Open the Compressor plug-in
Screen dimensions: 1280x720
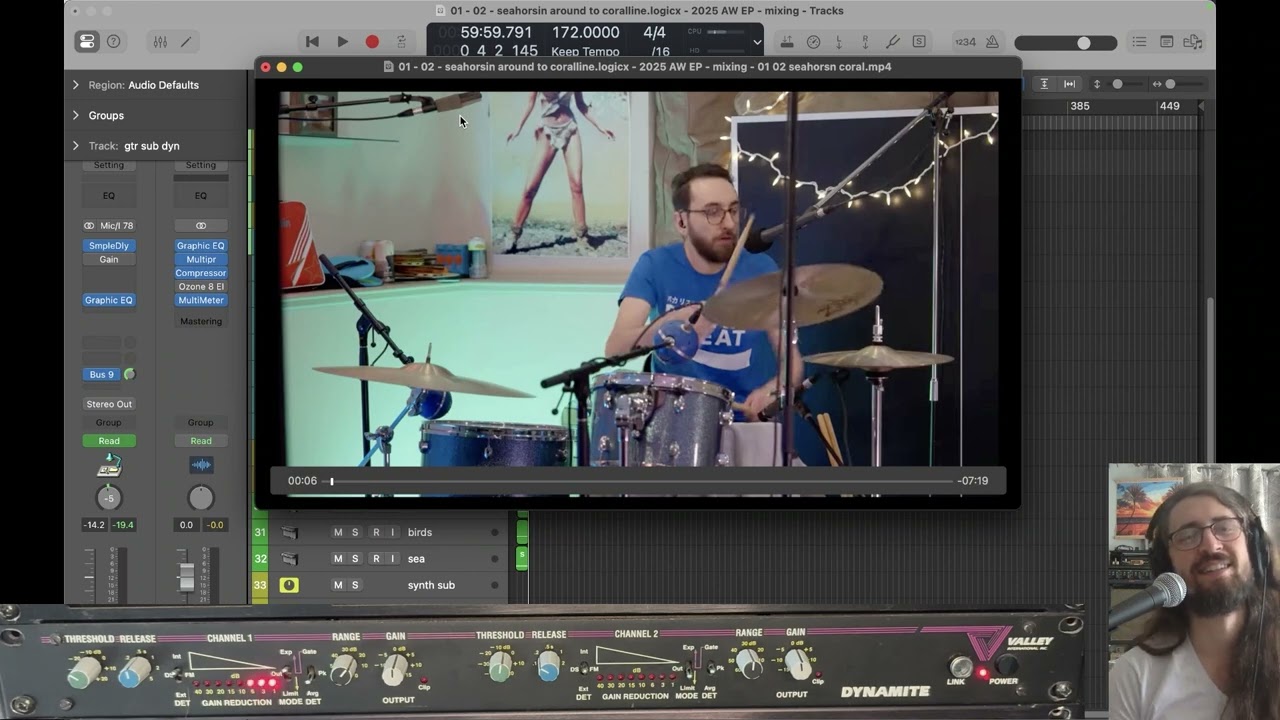(201, 273)
